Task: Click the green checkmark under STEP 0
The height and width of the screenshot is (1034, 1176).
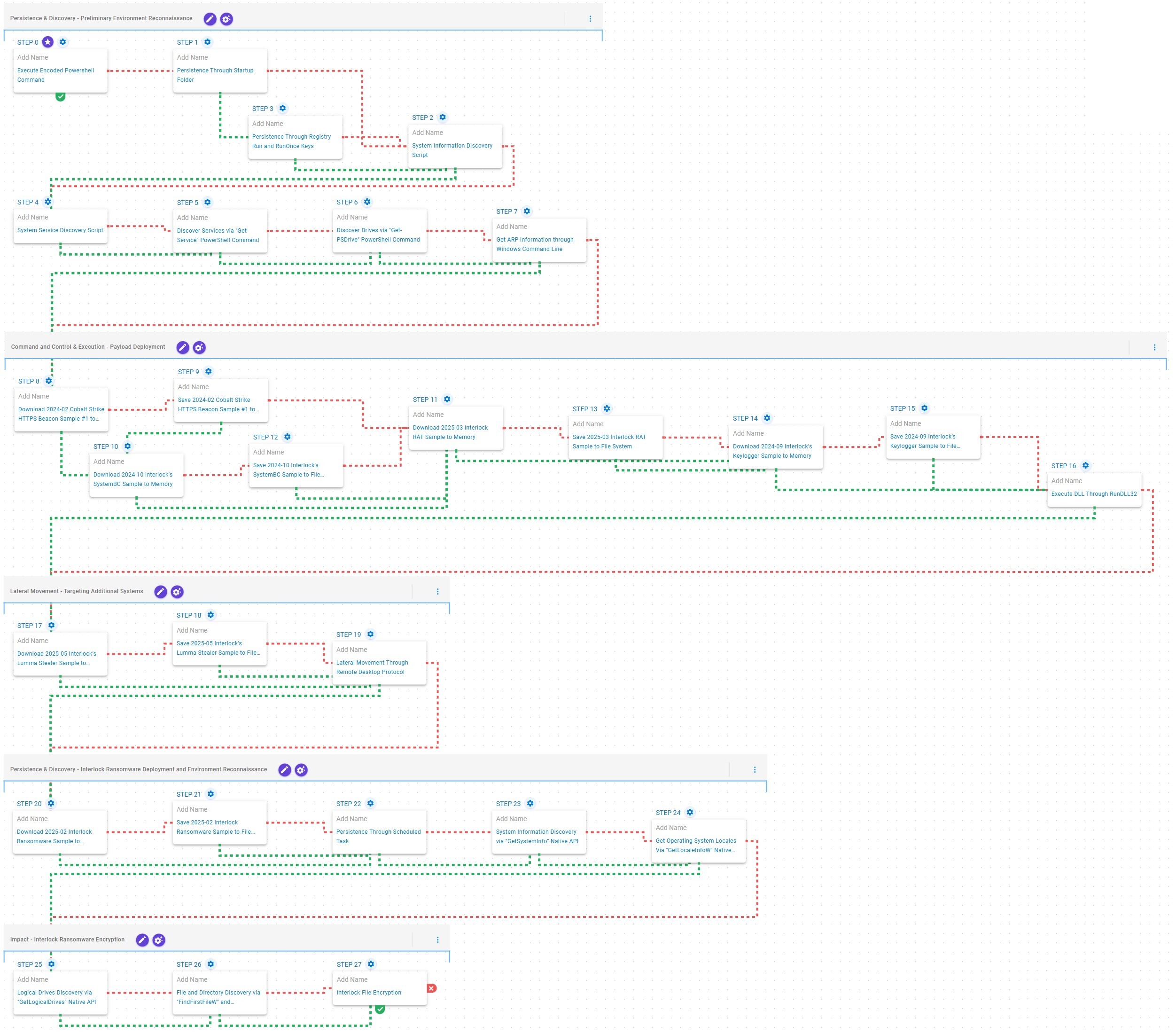Action: tap(61, 96)
